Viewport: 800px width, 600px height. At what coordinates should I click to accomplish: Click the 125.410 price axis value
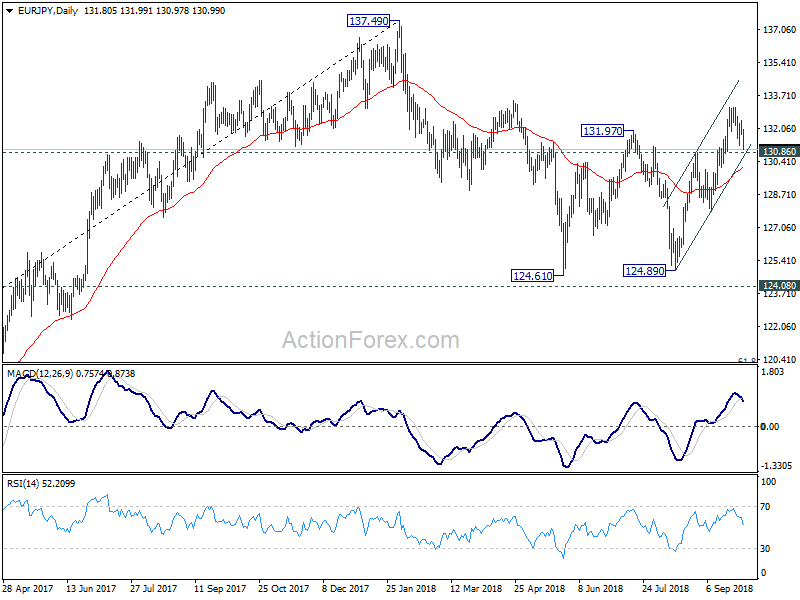[x=779, y=261]
